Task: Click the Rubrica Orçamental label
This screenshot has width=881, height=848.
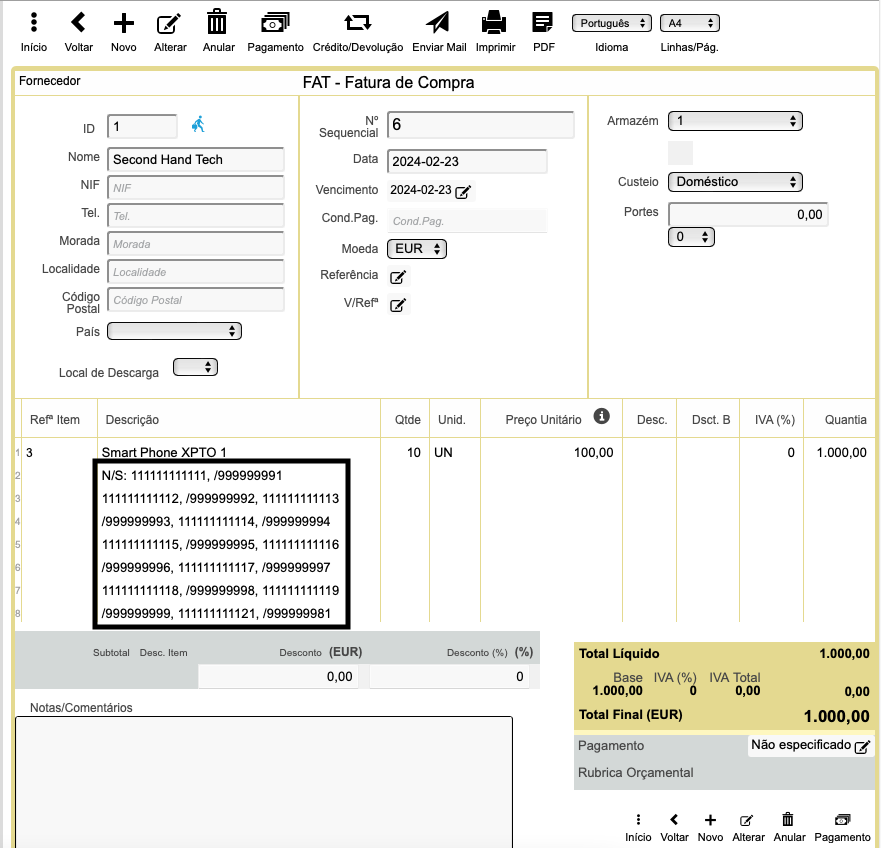Action: tap(635, 773)
